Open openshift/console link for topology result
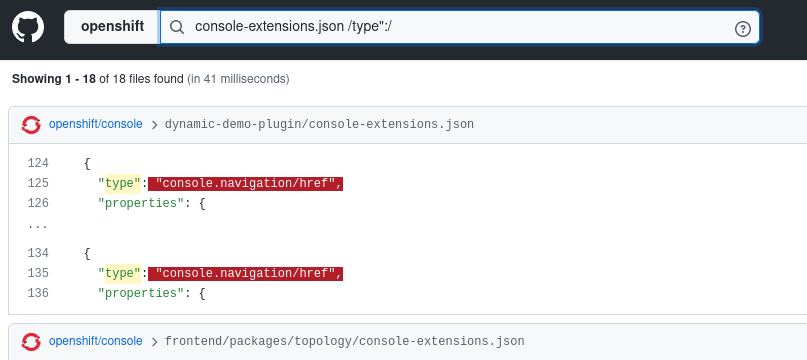The image size is (807, 360). click(x=96, y=341)
